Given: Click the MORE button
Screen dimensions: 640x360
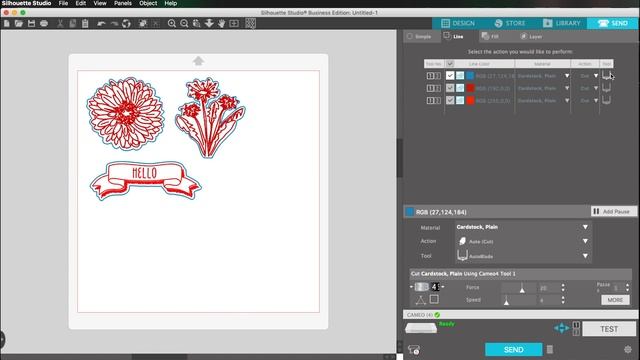Looking at the screenshot, I should [615, 300].
